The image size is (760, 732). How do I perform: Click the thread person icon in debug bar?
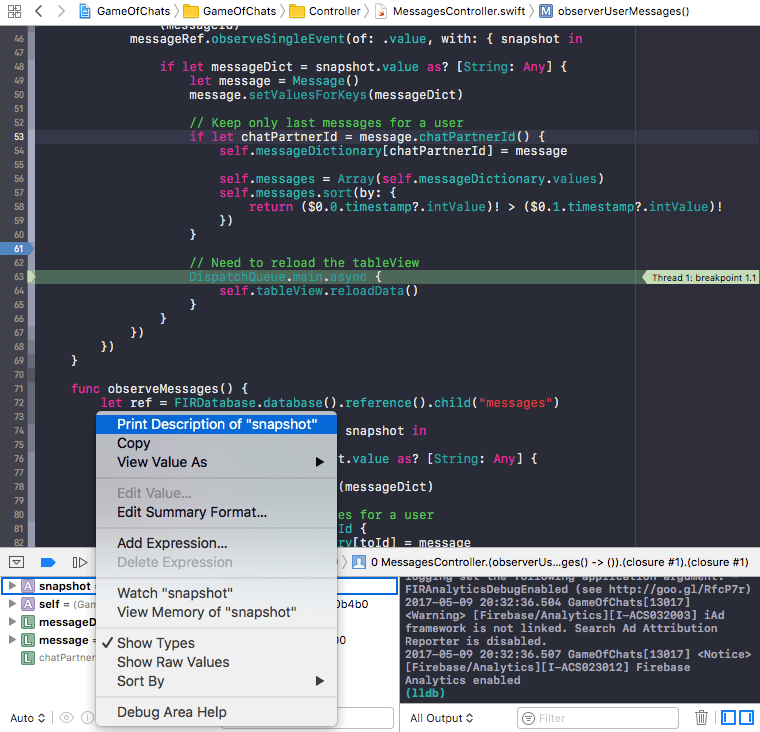359,562
